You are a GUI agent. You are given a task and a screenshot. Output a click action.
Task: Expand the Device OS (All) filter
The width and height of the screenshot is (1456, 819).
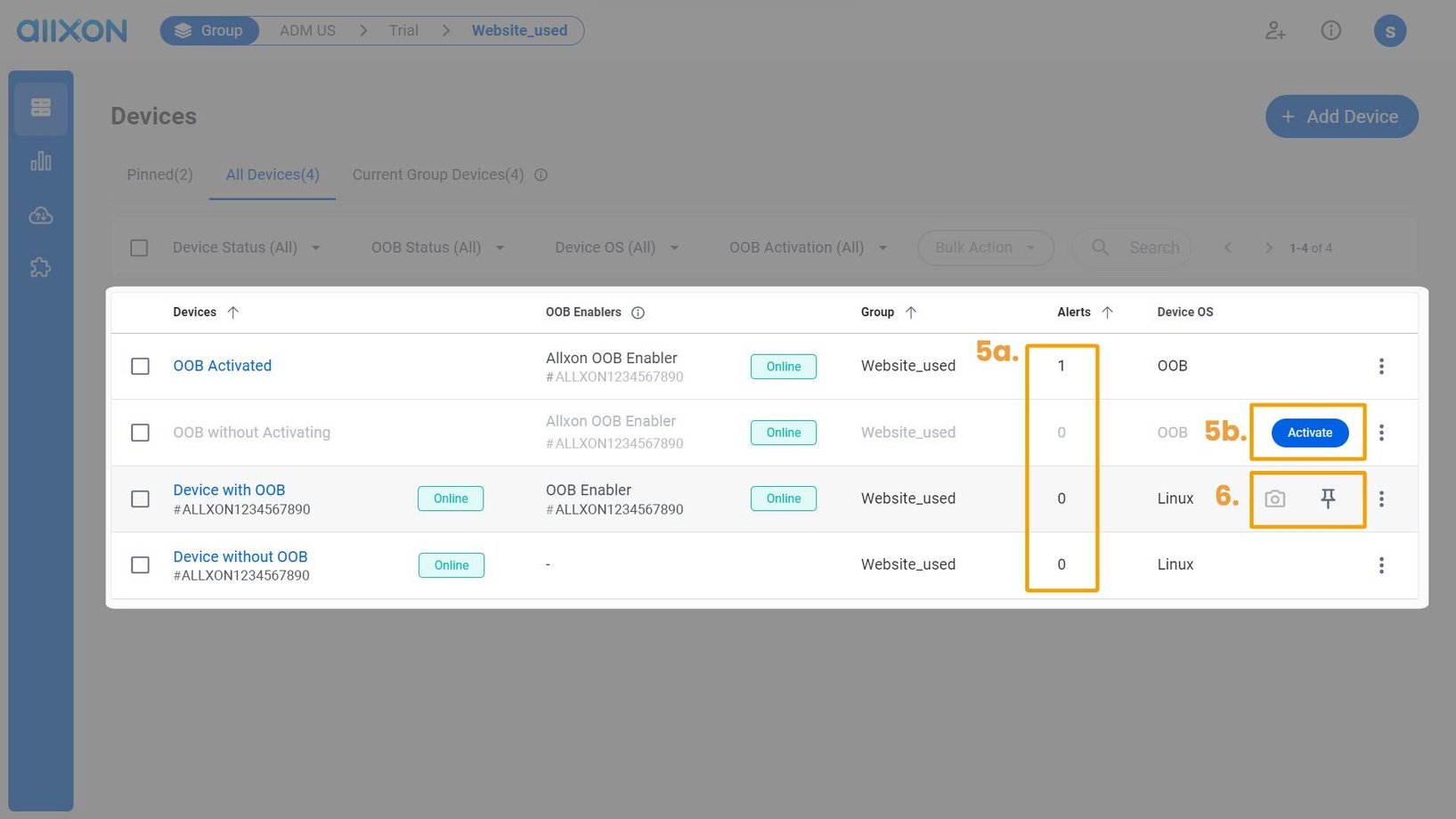coord(616,247)
